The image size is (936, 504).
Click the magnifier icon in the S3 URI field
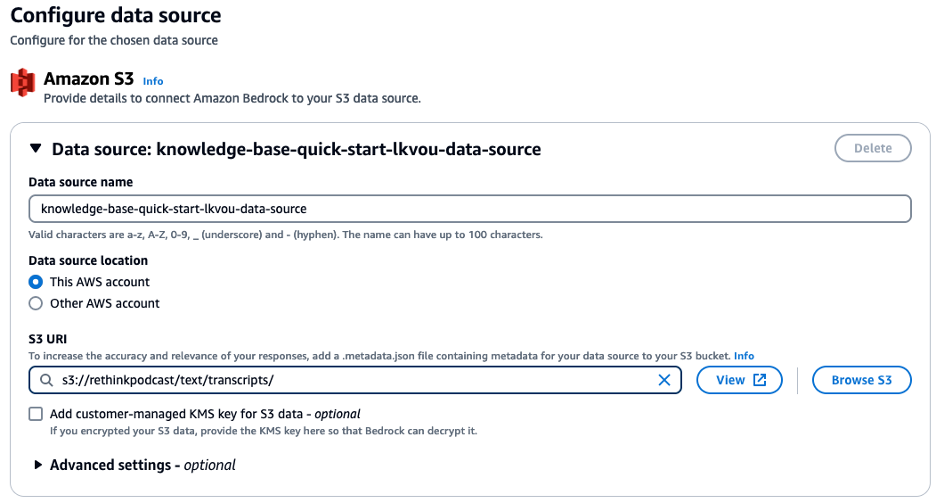pyautogui.click(x=46, y=380)
